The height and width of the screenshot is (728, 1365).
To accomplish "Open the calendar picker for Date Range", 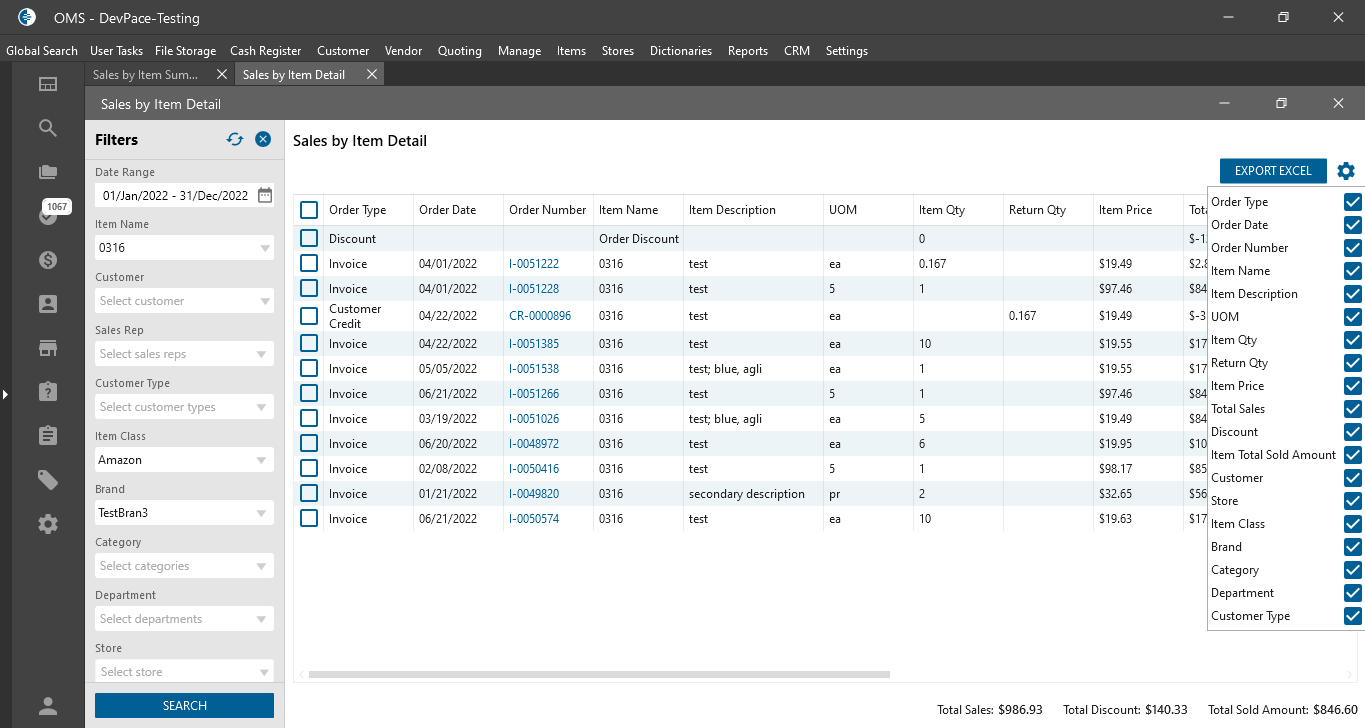I will 265,195.
